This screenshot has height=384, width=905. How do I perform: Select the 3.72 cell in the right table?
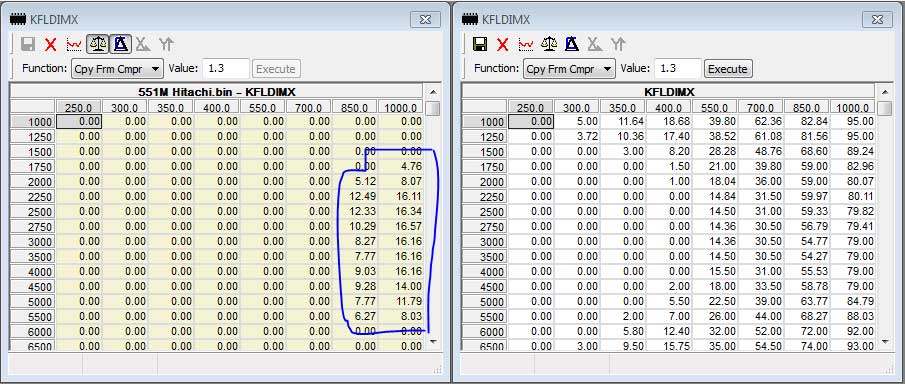[577, 137]
